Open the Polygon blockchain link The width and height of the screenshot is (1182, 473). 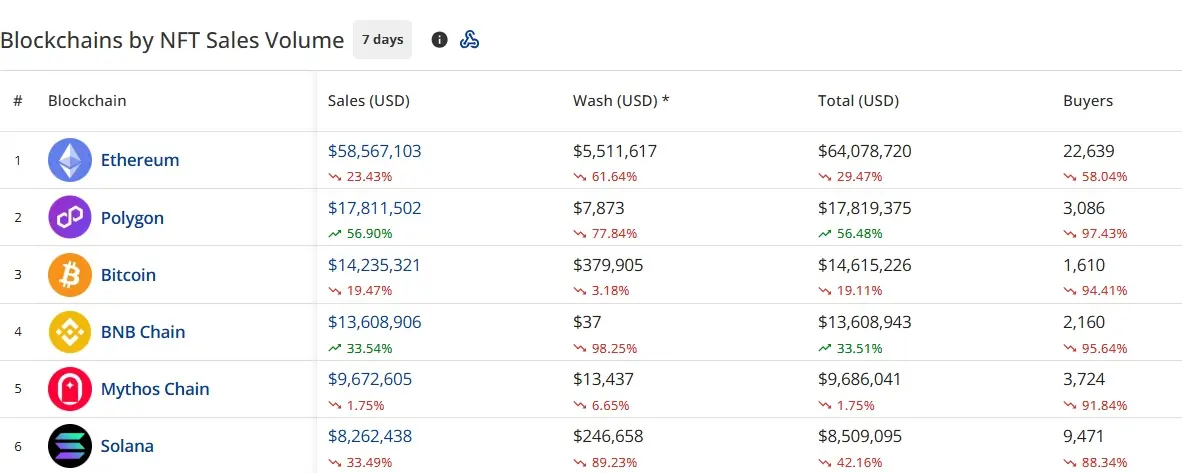pyautogui.click(x=133, y=218)
